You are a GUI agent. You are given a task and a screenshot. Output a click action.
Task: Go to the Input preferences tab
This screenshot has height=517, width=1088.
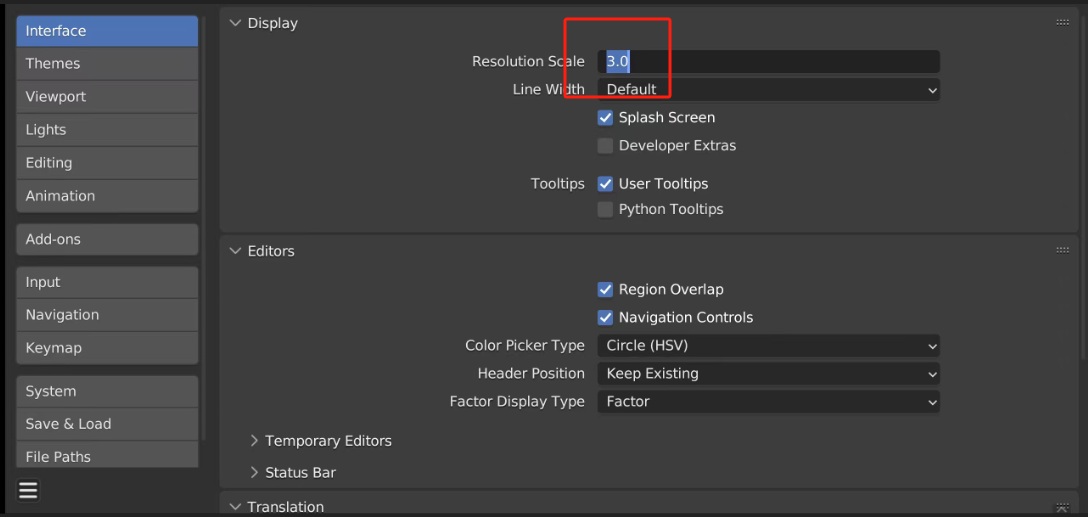pos(107,282)
